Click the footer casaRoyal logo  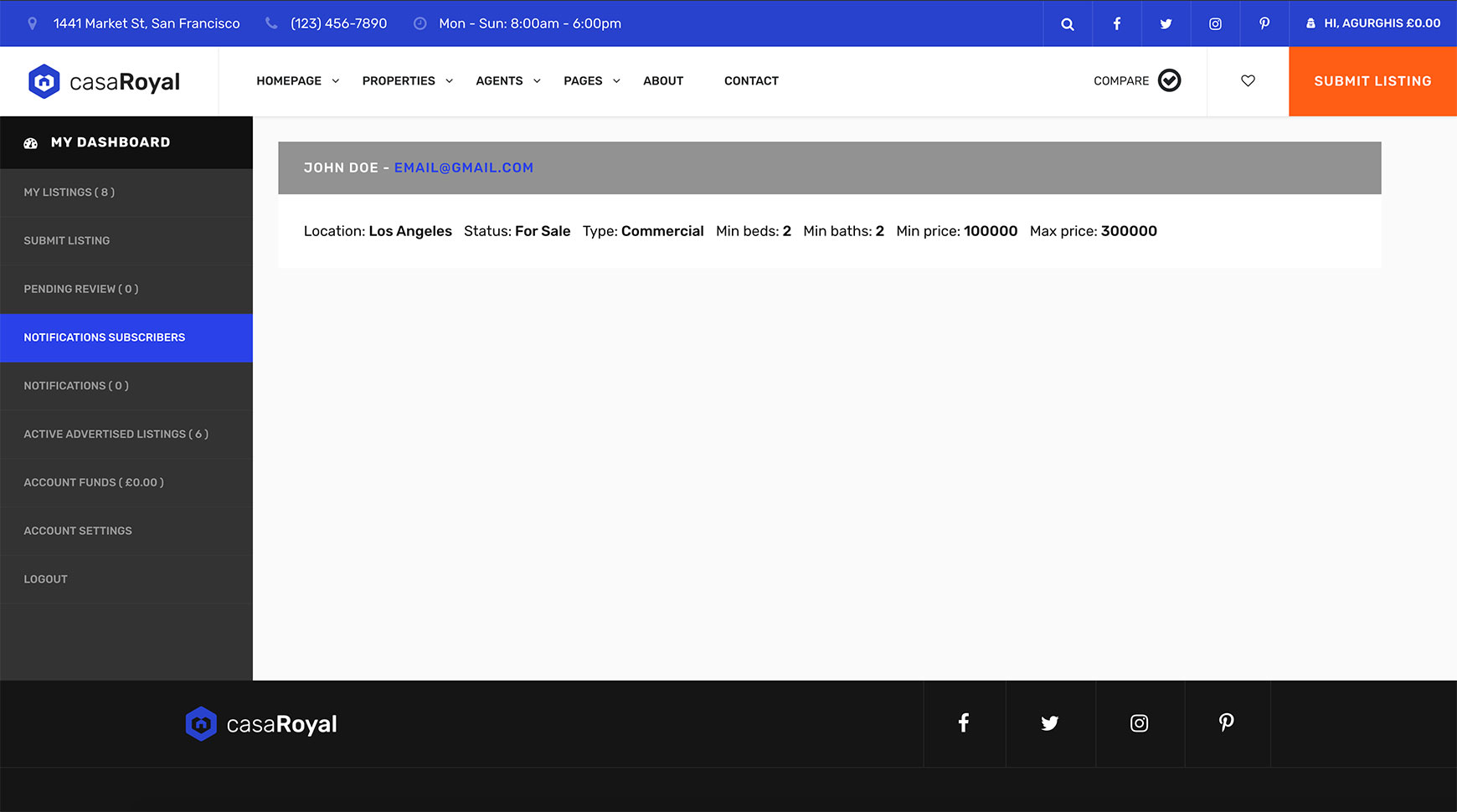point(260,724)
